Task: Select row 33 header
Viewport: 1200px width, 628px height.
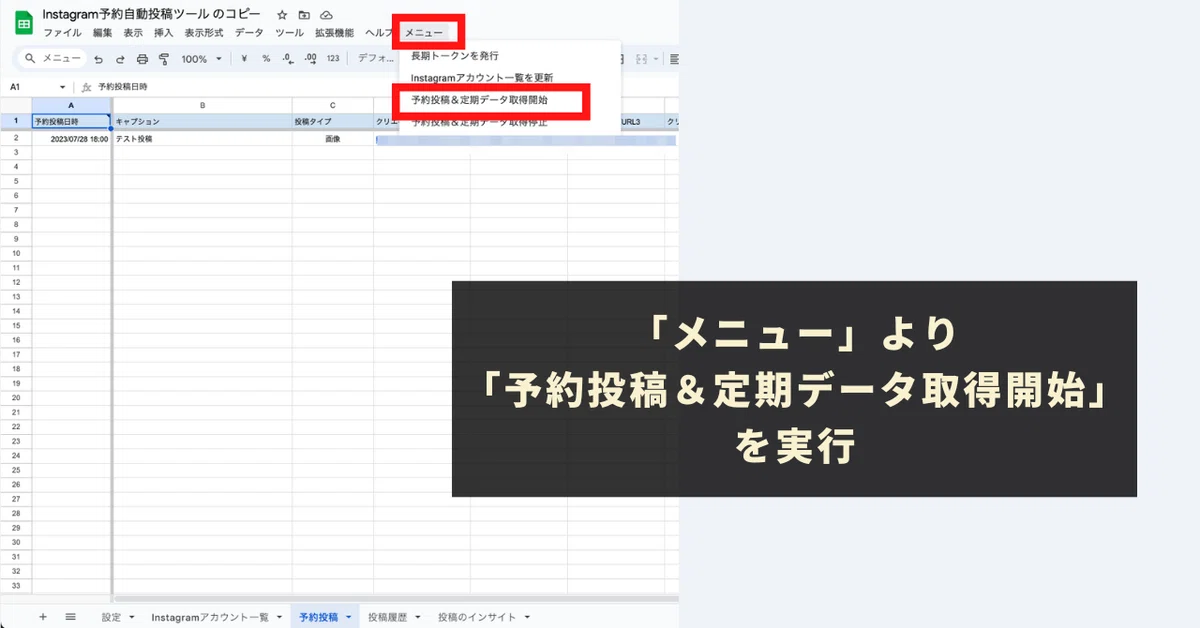Action: 15,585
